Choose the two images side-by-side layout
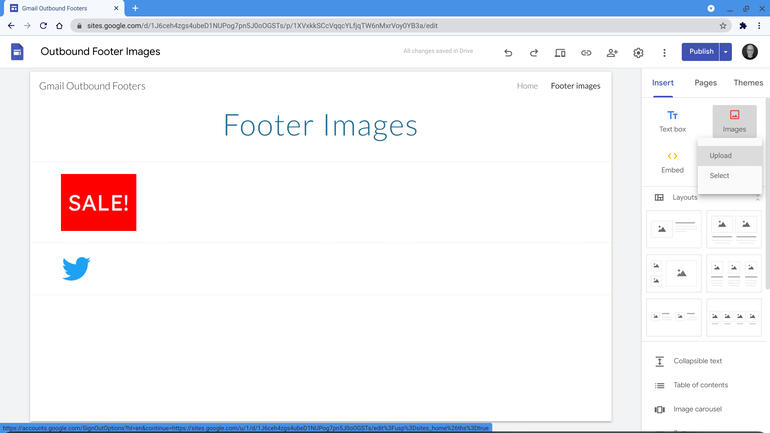This screenshot has height=433, width=770. coord(734,229)
